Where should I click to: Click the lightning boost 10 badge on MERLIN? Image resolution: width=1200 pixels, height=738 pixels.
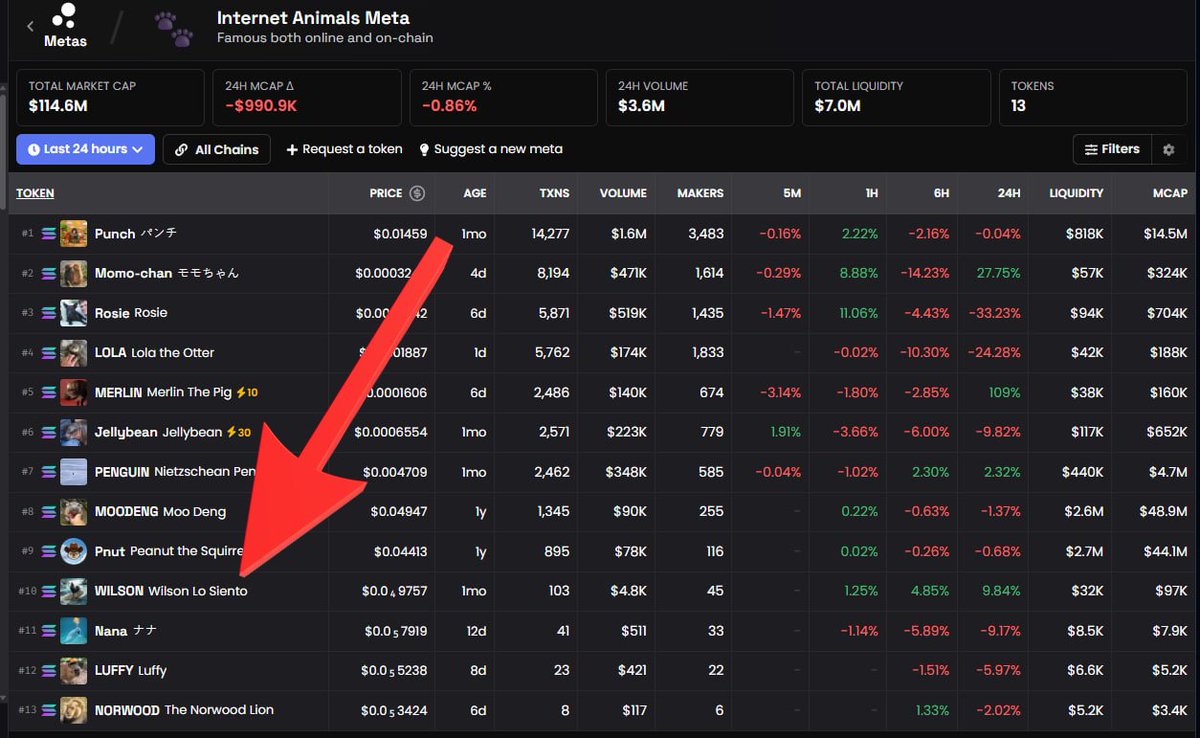(246, 392)
